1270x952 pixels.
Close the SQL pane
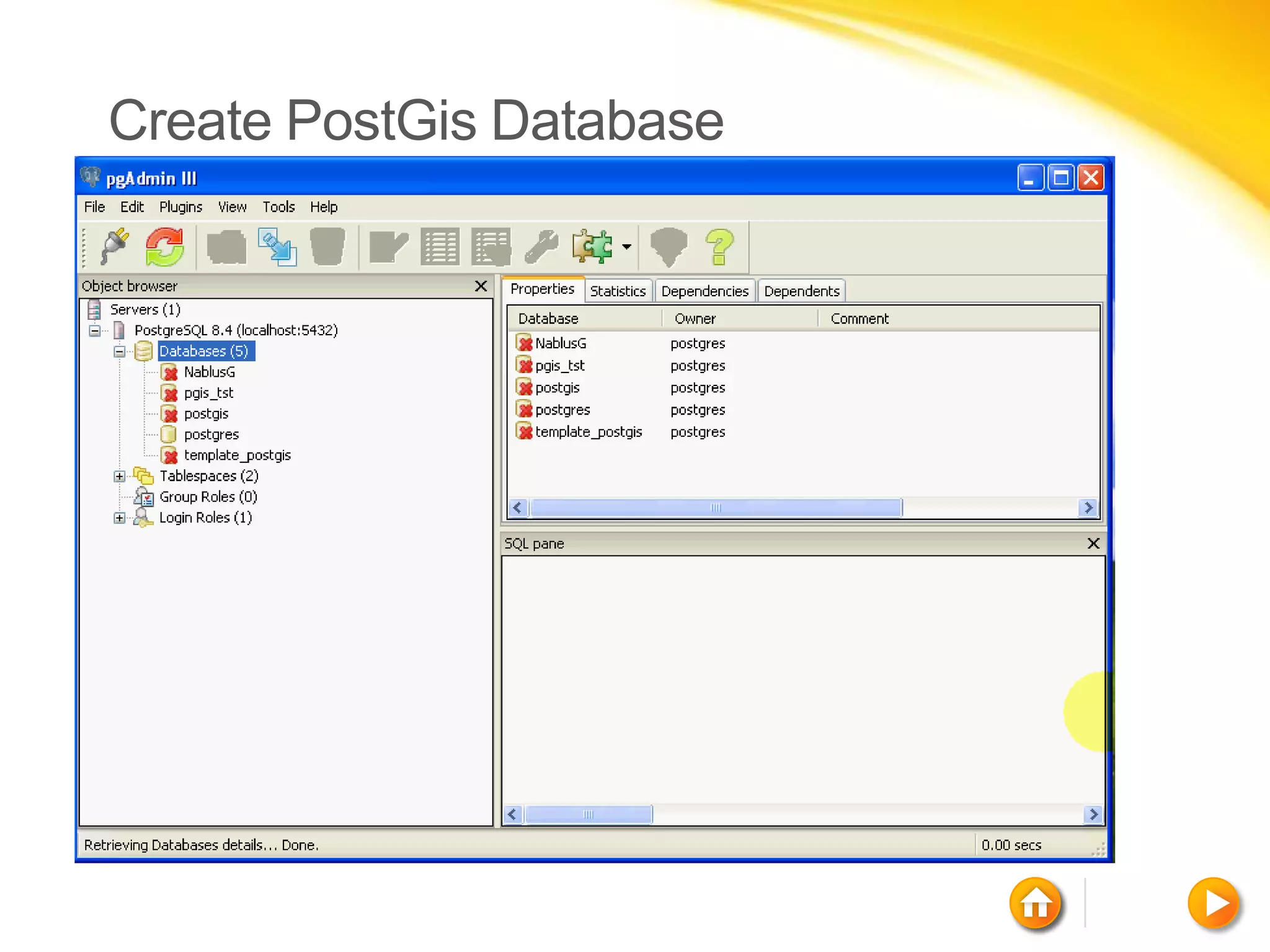pos(1094,544)
